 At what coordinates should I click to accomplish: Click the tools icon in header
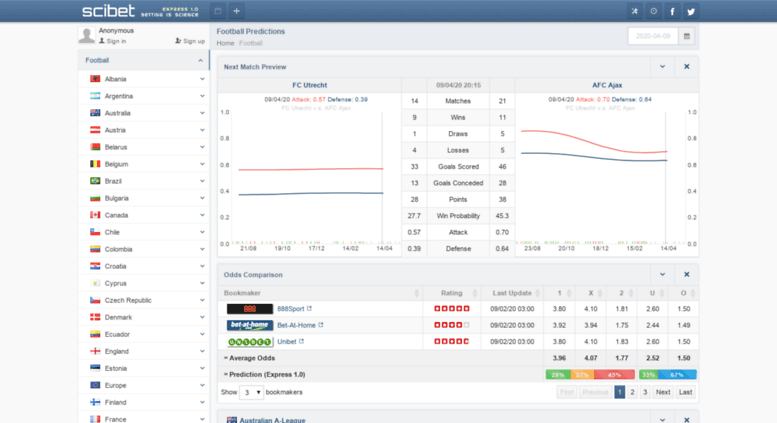635,11
